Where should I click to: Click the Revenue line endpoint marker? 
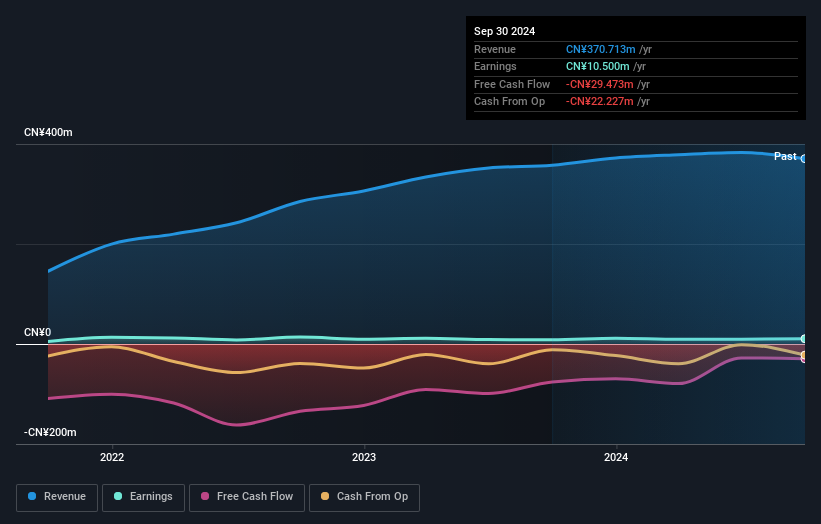point(804,158)
